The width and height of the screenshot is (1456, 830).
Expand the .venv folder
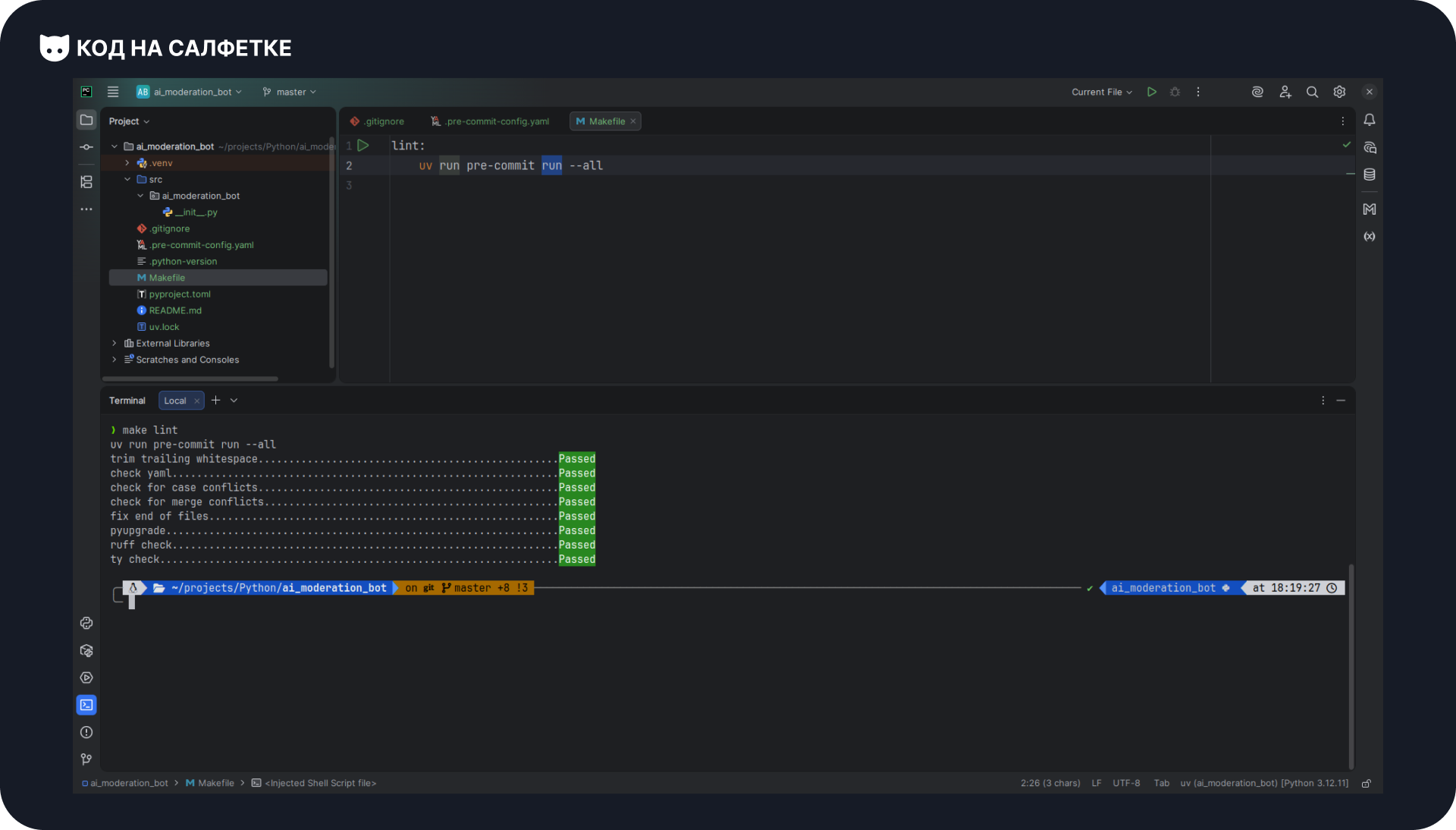point(127,163)
